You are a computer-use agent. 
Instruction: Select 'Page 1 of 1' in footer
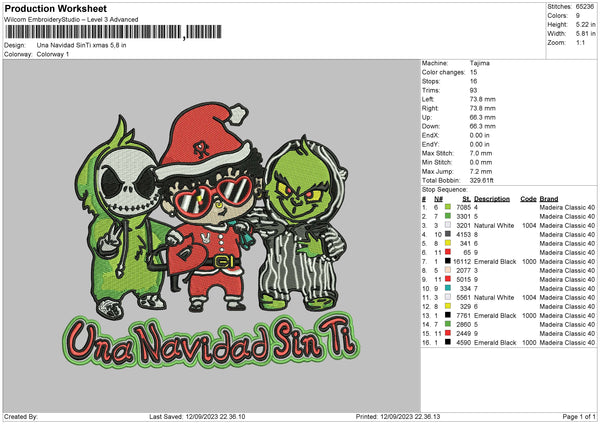(x=579, y=417)
